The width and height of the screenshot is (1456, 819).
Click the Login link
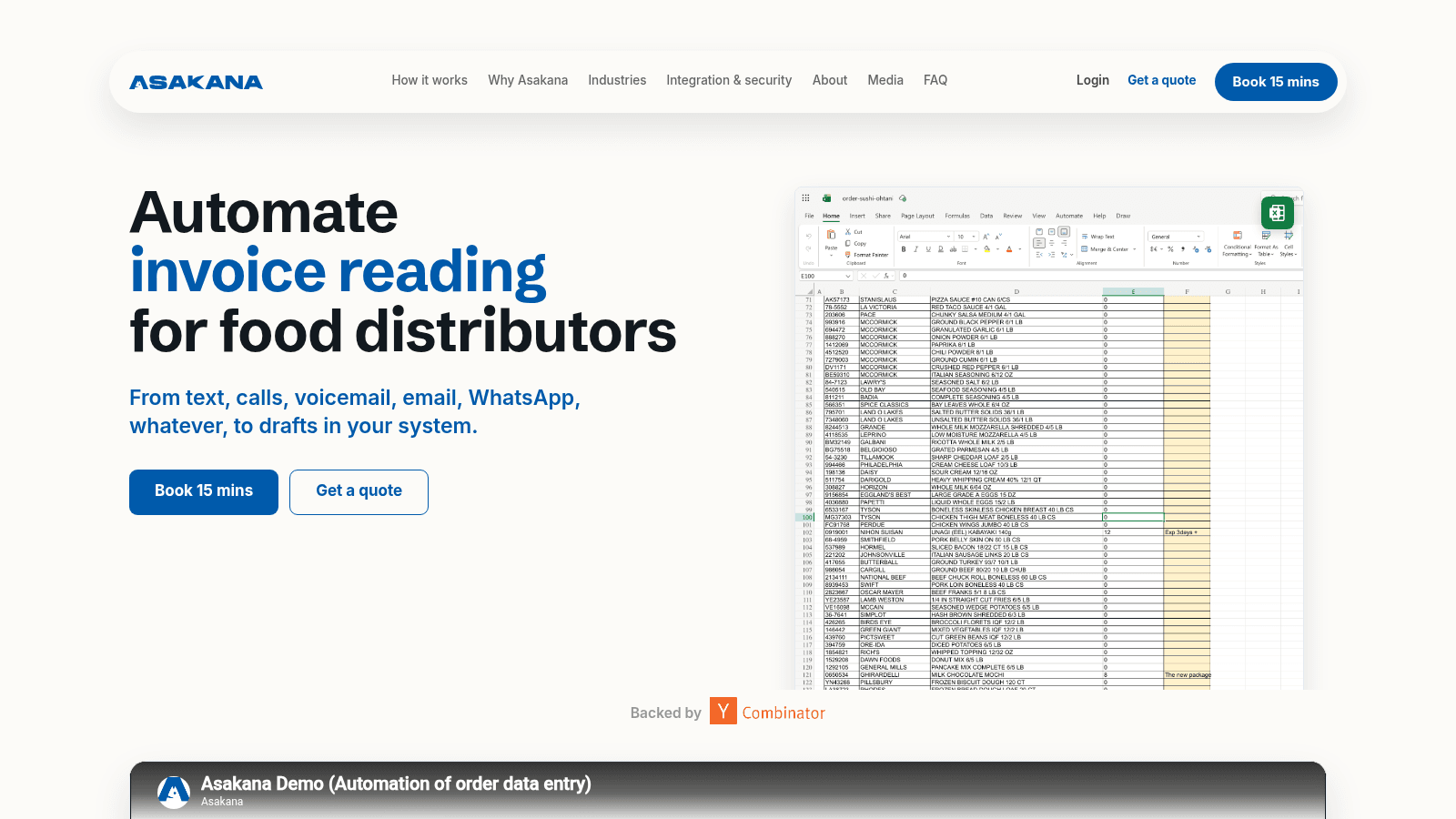[1093, 80]
